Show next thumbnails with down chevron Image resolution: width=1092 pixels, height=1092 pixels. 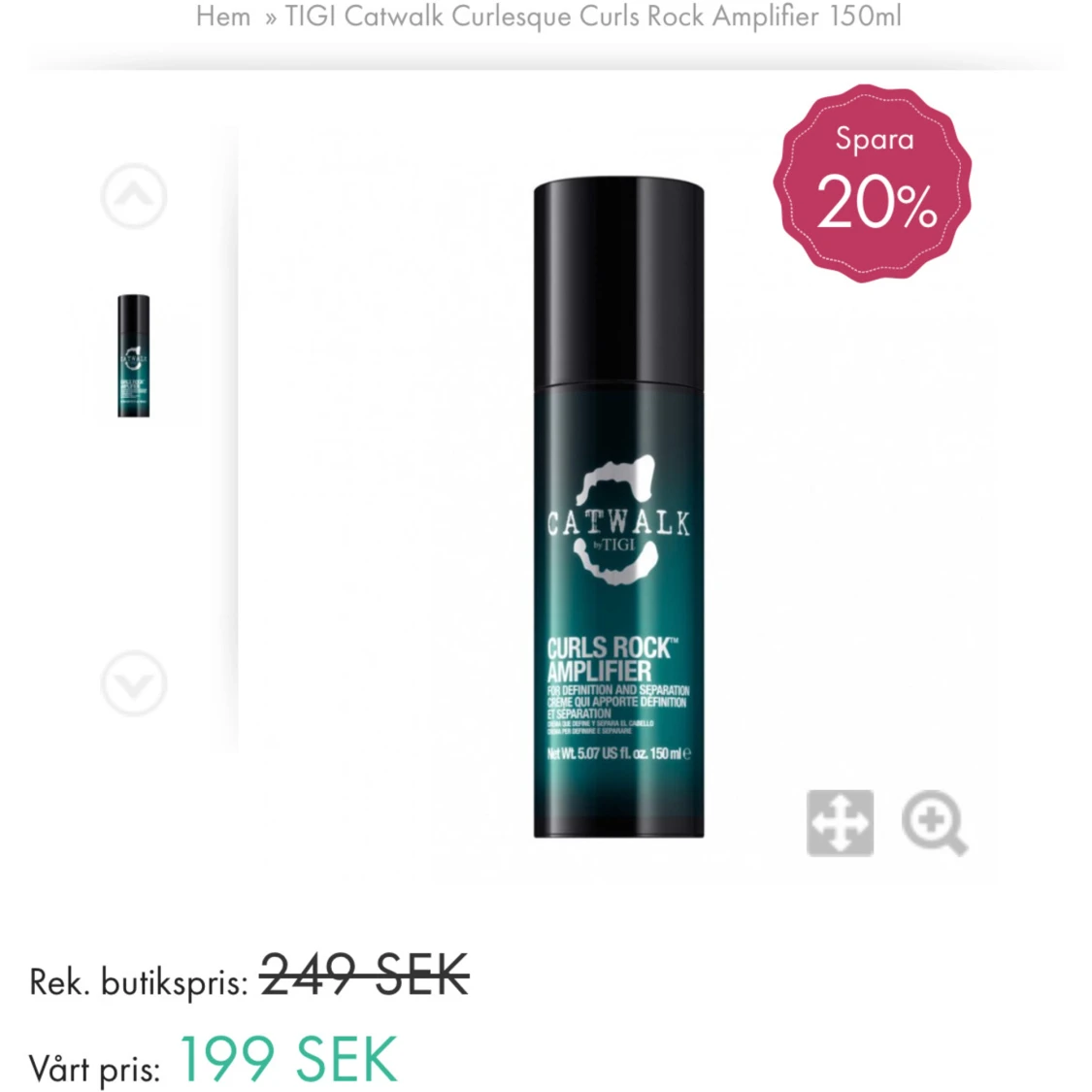coord(134,683)
